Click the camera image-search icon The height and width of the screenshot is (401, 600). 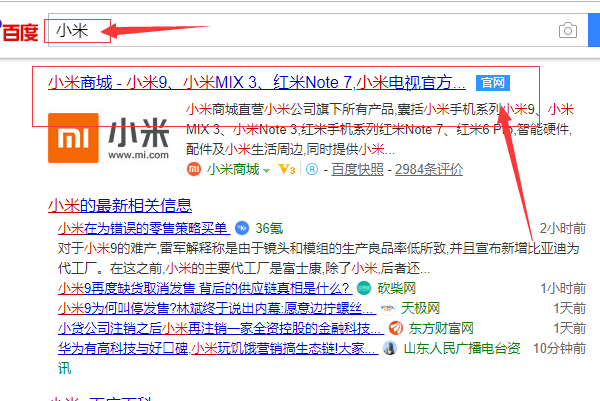pyautogui.click(x=568, y=30)
